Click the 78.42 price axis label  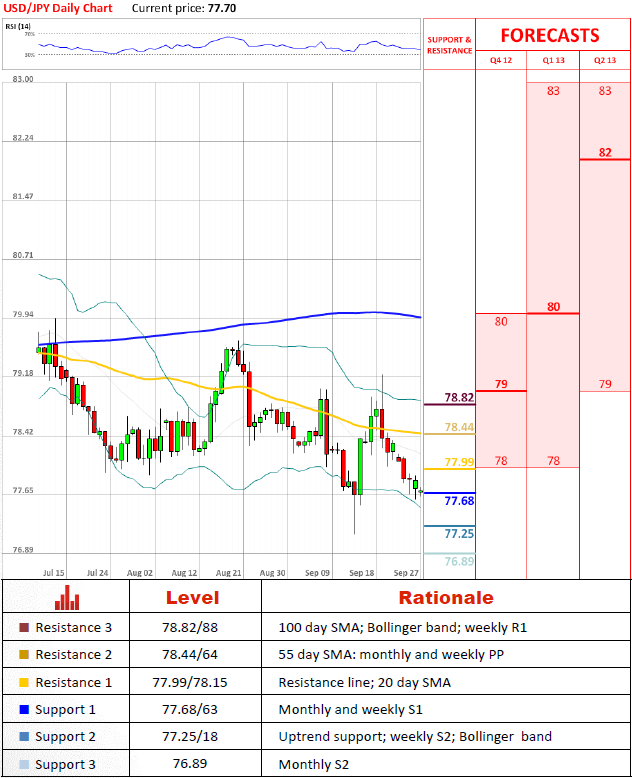(23, 432)
